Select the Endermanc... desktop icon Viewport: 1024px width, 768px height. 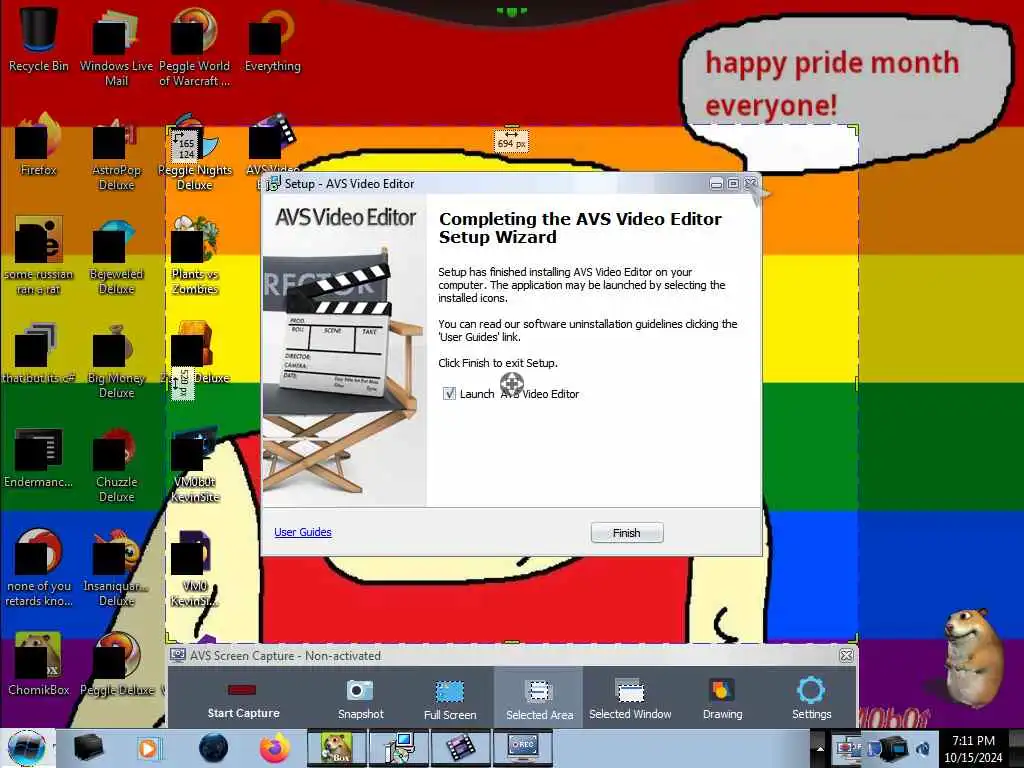[x=39, y=457]
